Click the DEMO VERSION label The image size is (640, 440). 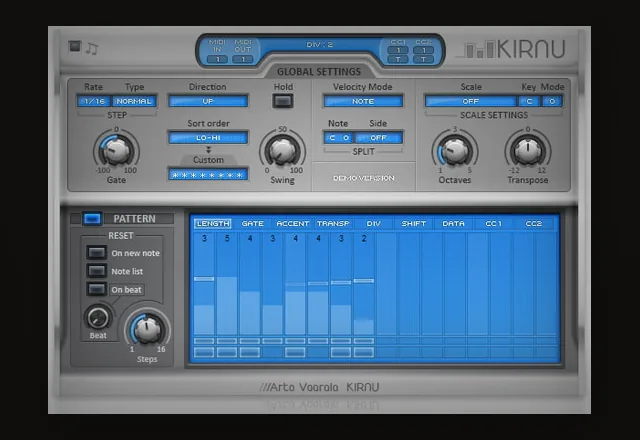(364, 178)
